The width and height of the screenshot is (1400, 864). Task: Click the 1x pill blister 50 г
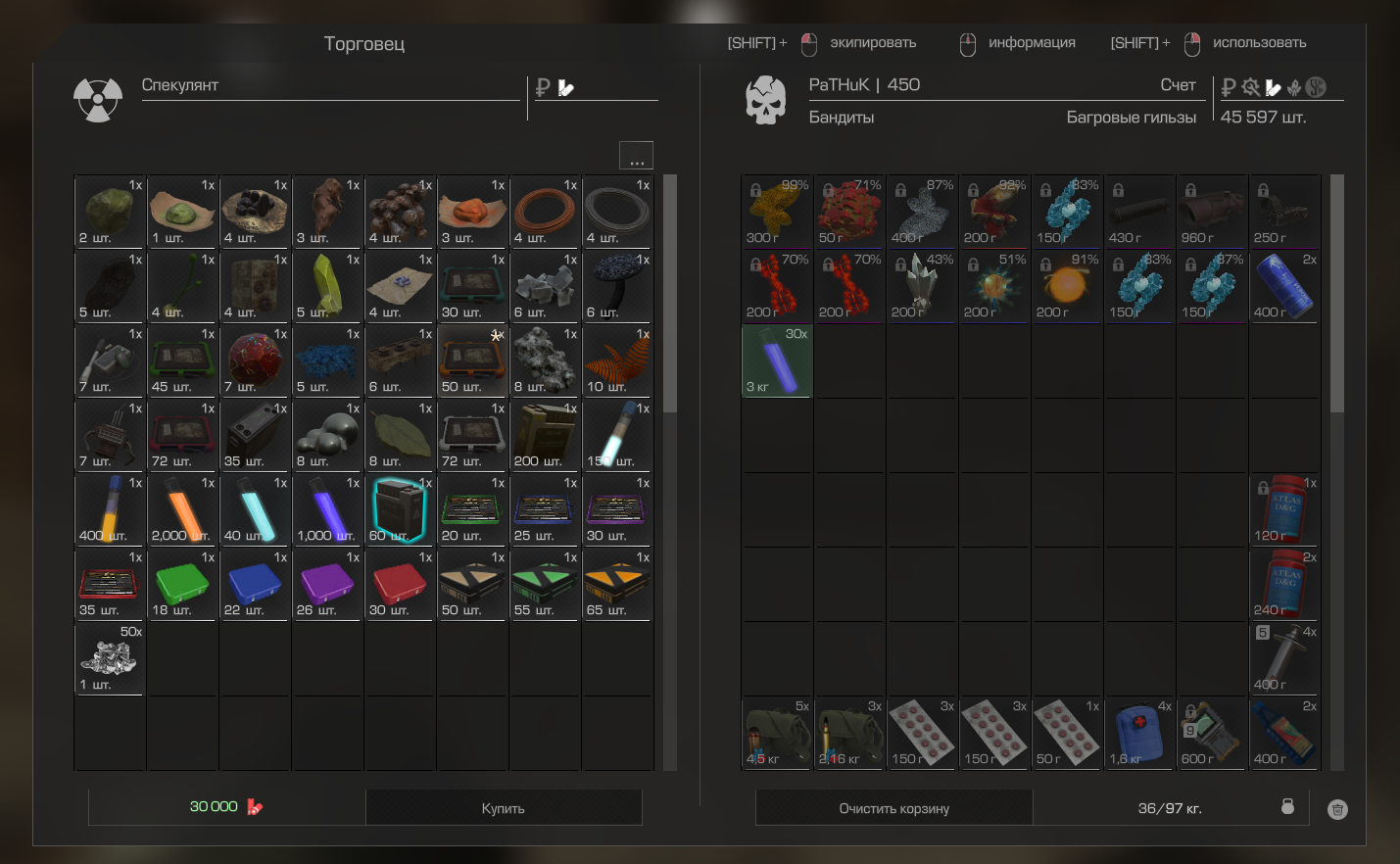1067,733
